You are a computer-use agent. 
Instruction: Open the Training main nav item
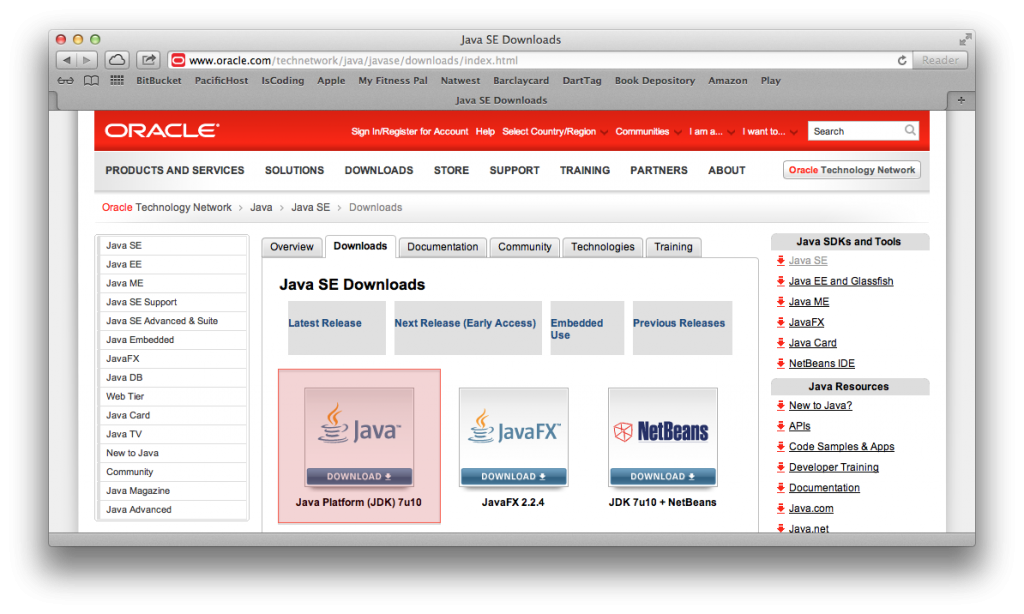click(584, 170)
